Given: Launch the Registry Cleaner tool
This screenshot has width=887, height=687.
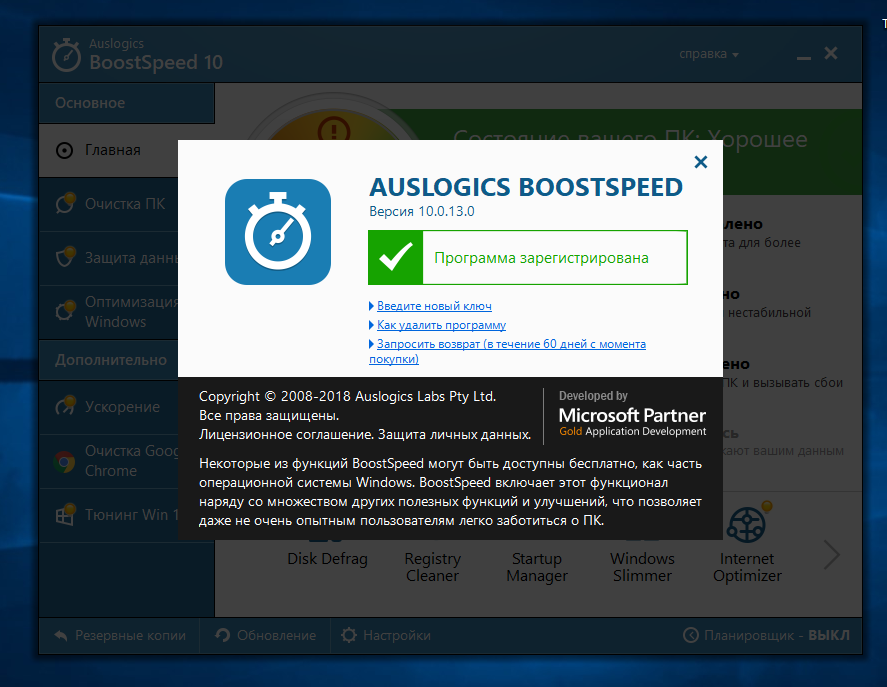Looking at the screenshot, I should (432, 567).
